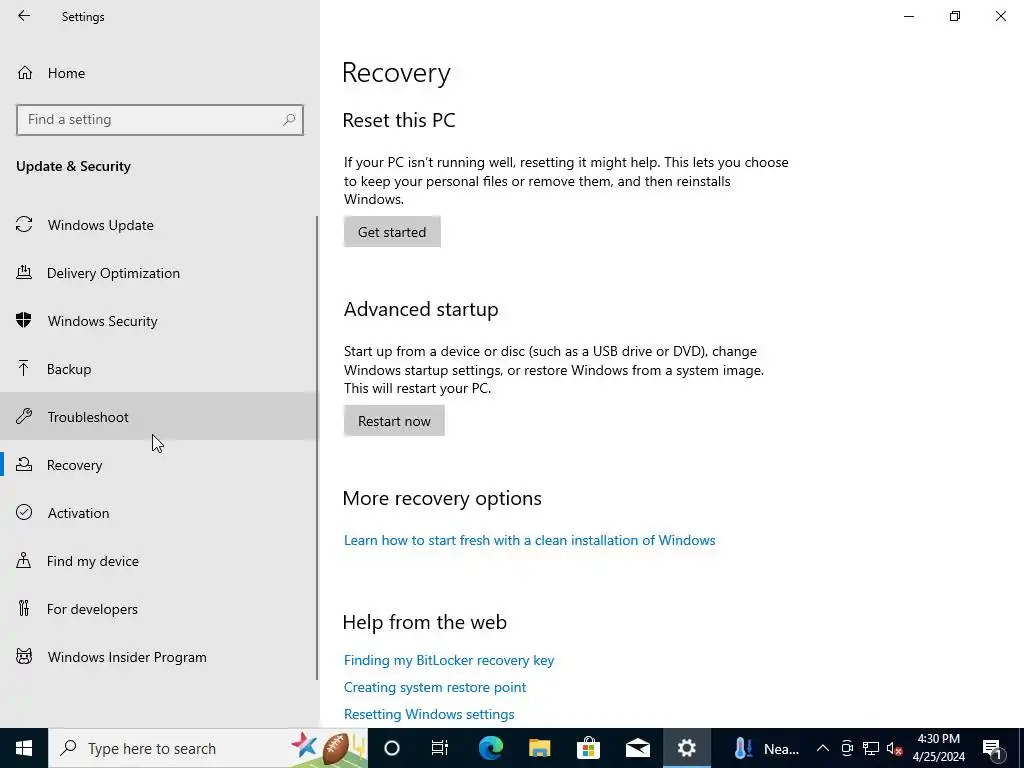
Task: Open Windows Security page
Action: (158, 321)
